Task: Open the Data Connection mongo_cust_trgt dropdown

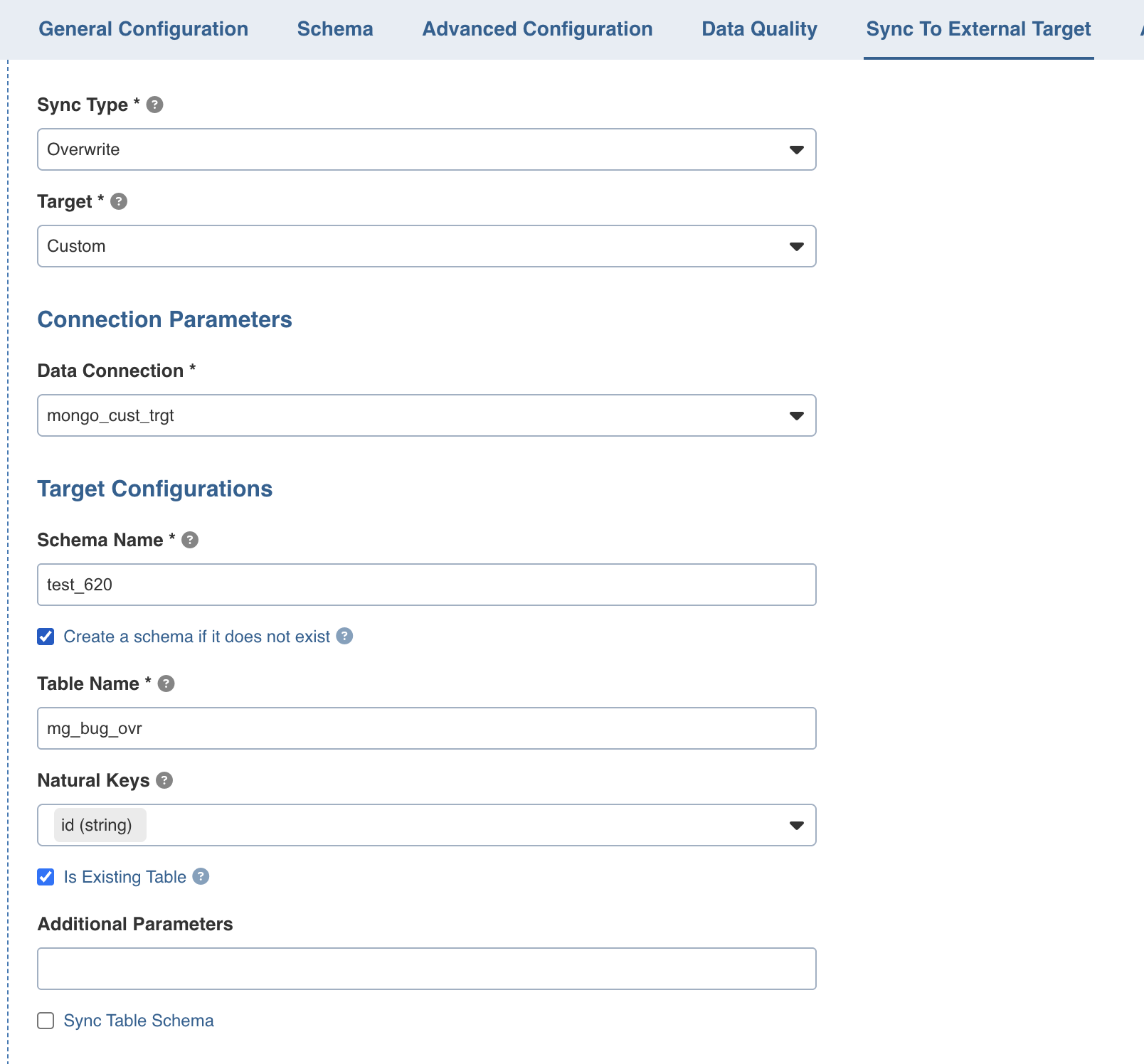Action: 426,415
